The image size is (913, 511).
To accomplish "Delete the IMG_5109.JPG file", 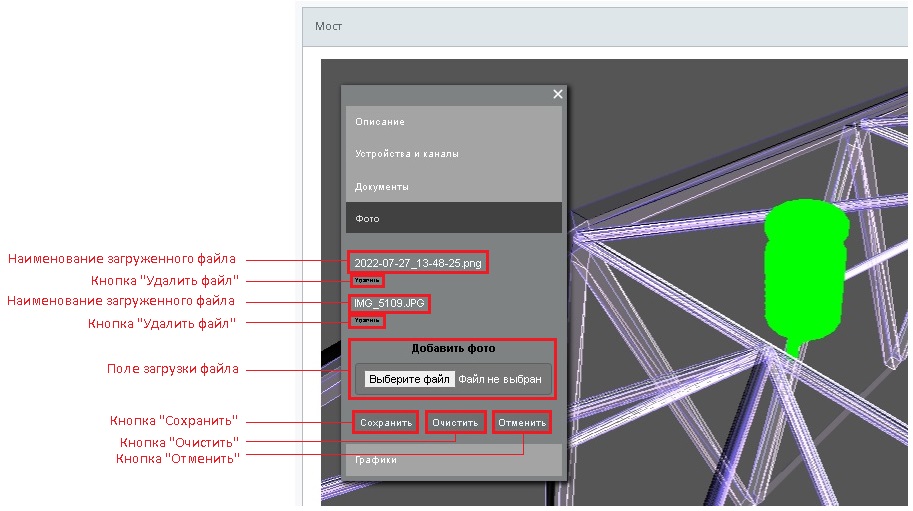I will coord(366,320).
